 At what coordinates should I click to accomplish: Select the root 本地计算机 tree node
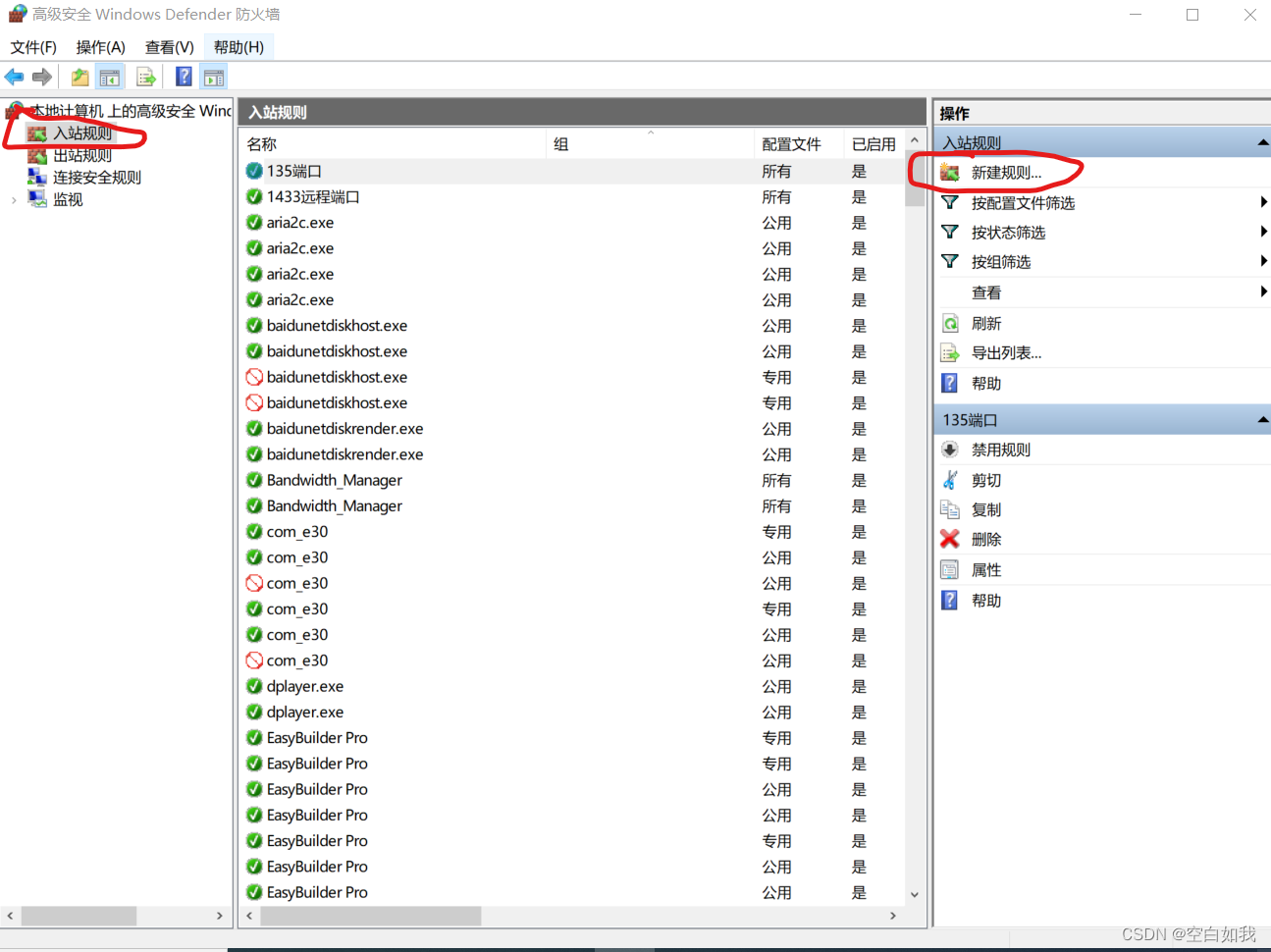coord(131,111)
